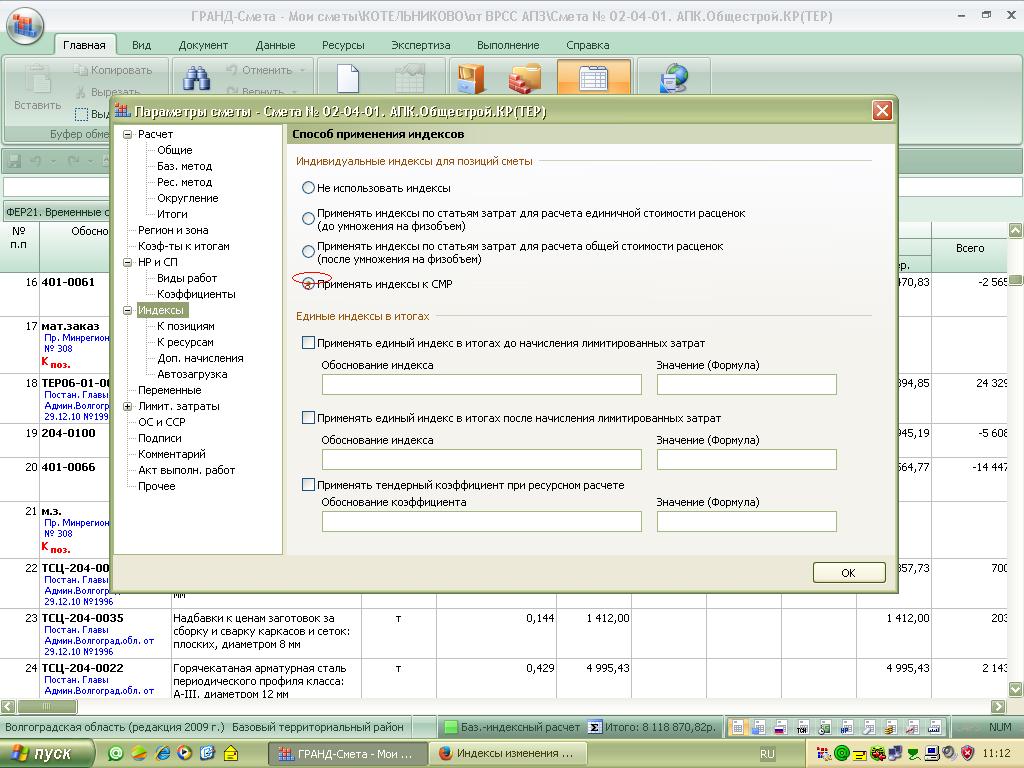Click the blank document icon in ribbon
The image size is (1024, 768).
[x=348, y=78]
